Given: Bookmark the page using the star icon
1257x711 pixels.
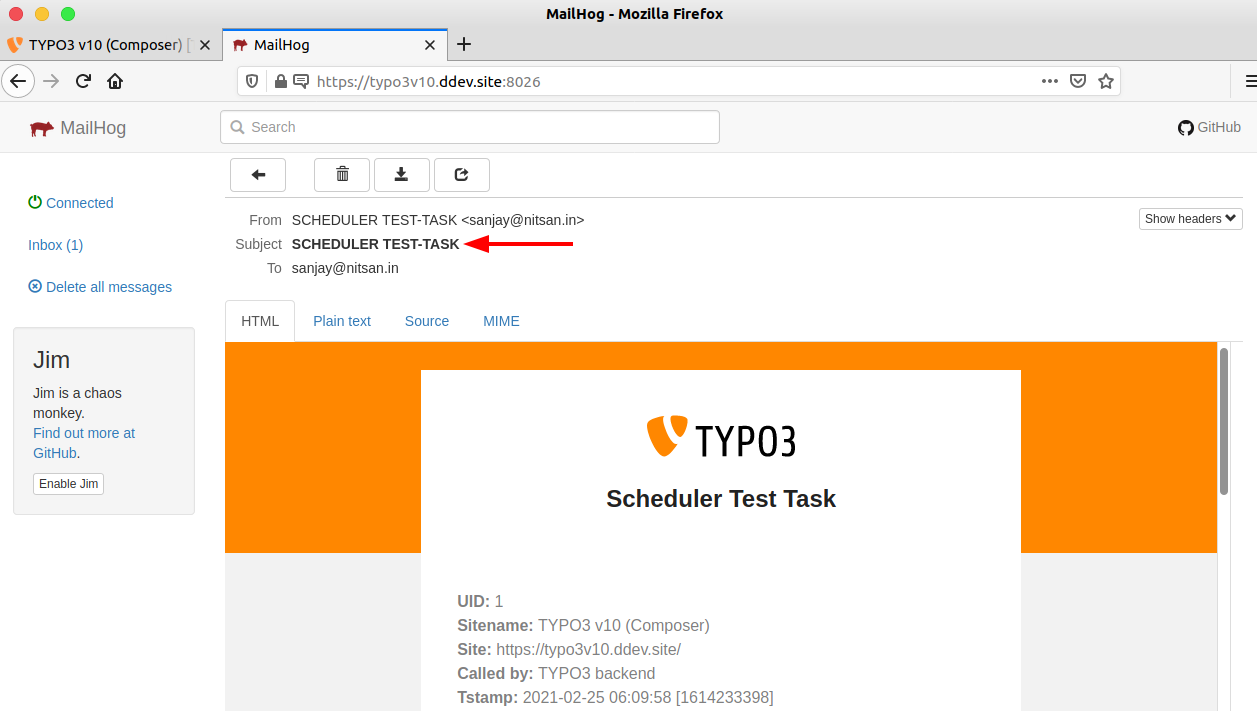Looking at the screenshot, I should pyautogui.click(x=1106, y=81).
